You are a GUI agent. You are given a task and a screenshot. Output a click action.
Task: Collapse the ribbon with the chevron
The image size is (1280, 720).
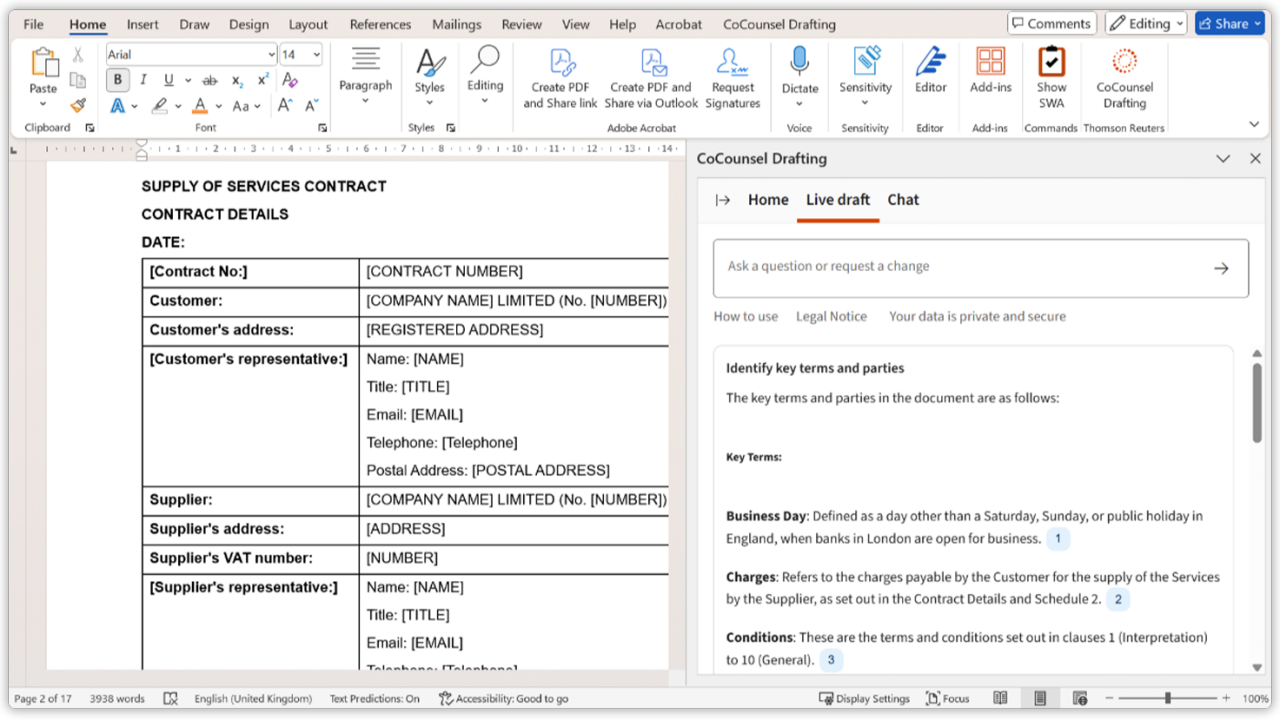point(1254,124)
